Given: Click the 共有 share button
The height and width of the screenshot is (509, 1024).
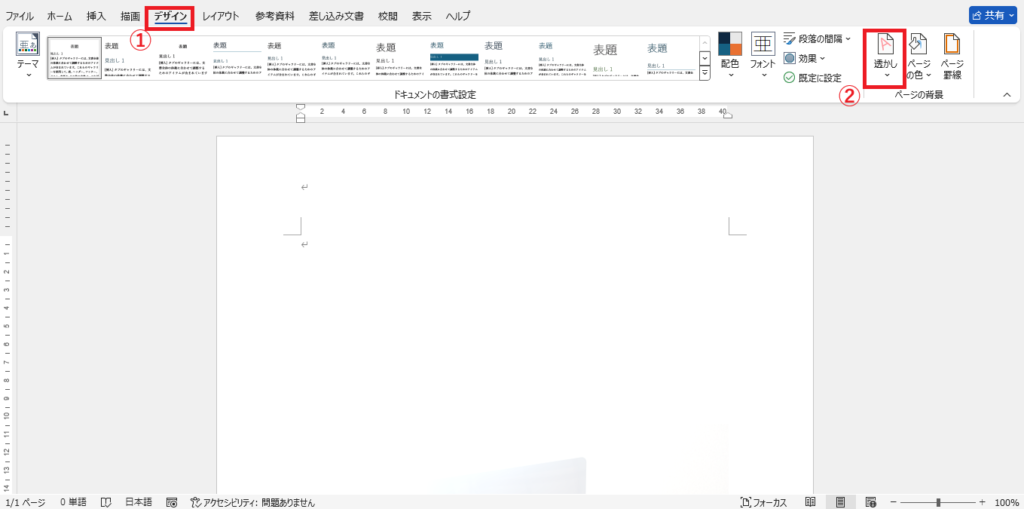Looking at the screenshot, I should [993, 16].
